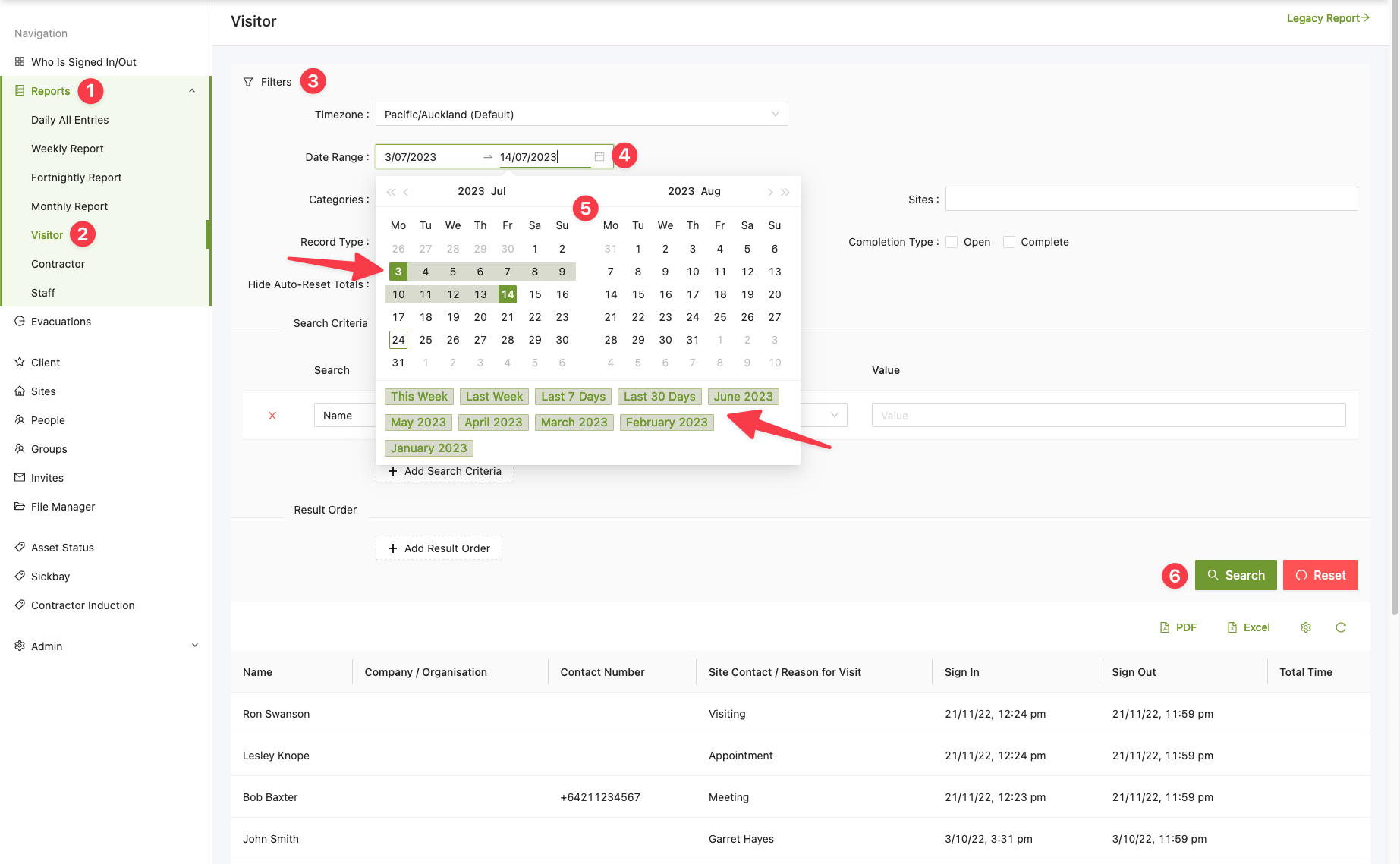The width and height of the screenshot is (1400, 864).
Task: Click the calendar icon in Date Range
Action: [599, 157]
